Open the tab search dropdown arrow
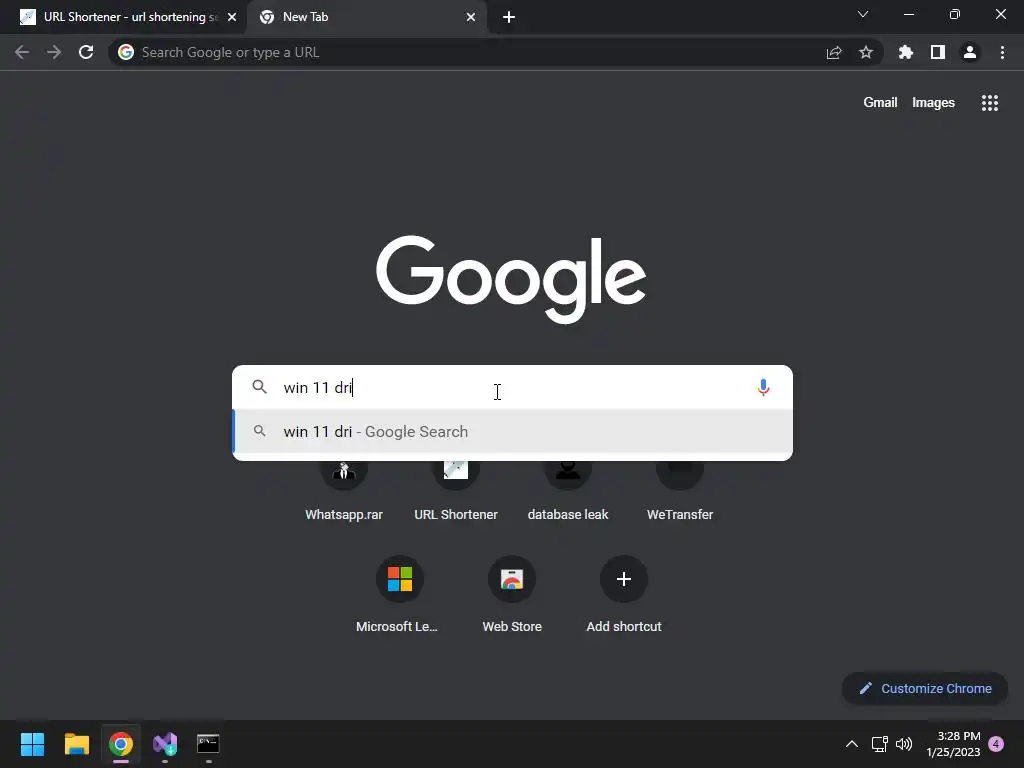Screen dimensions: 1024x768 pyautogui.click(x=863, y=14)
